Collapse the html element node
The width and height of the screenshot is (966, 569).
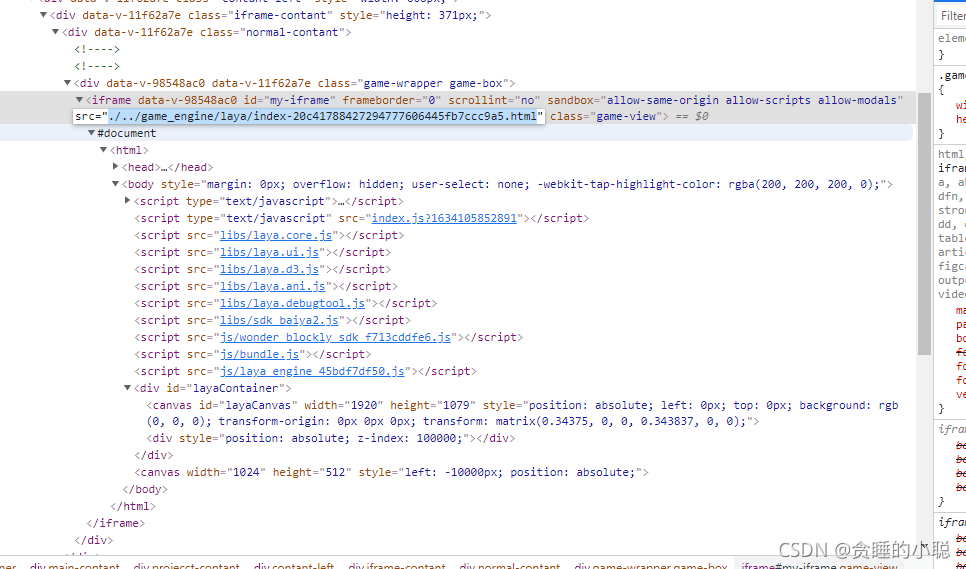pyautogui.click(x=104, y=150)
